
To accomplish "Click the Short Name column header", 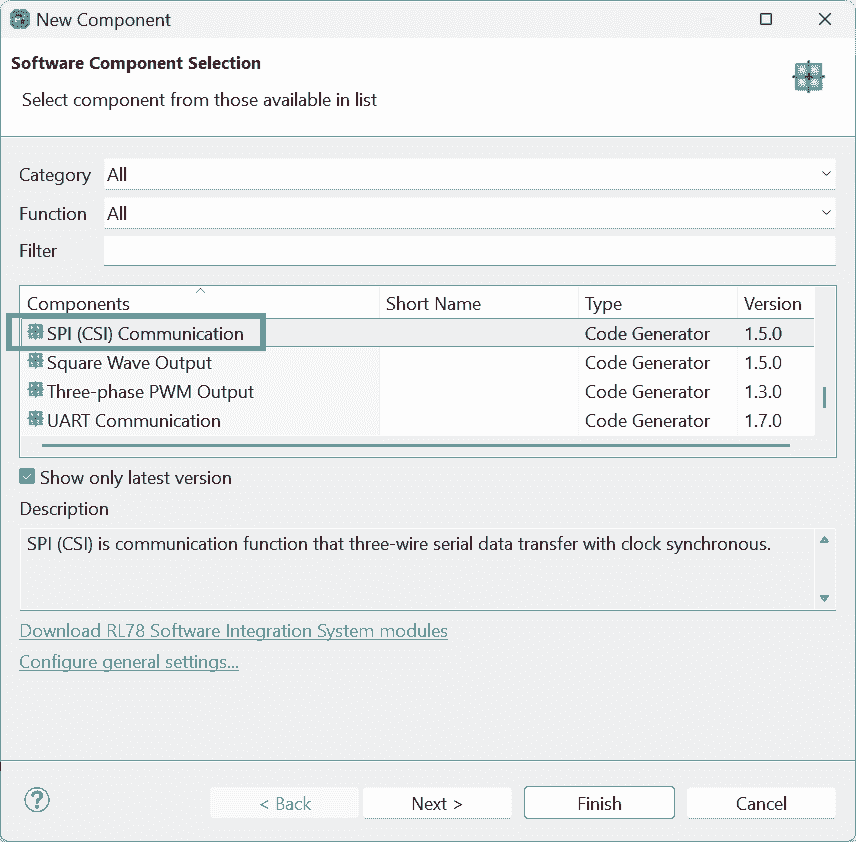I will pos(478,303).
